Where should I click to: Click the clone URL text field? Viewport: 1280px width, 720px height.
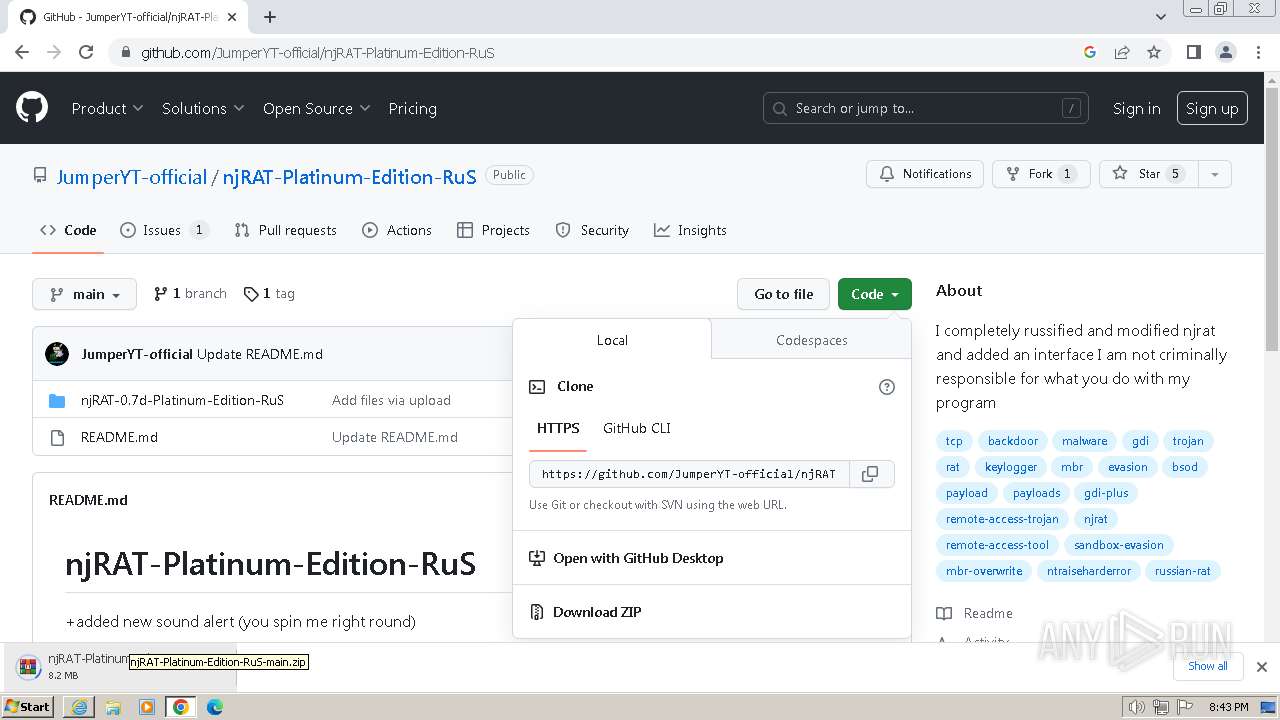pyautogui.click(x=689, y=474)
